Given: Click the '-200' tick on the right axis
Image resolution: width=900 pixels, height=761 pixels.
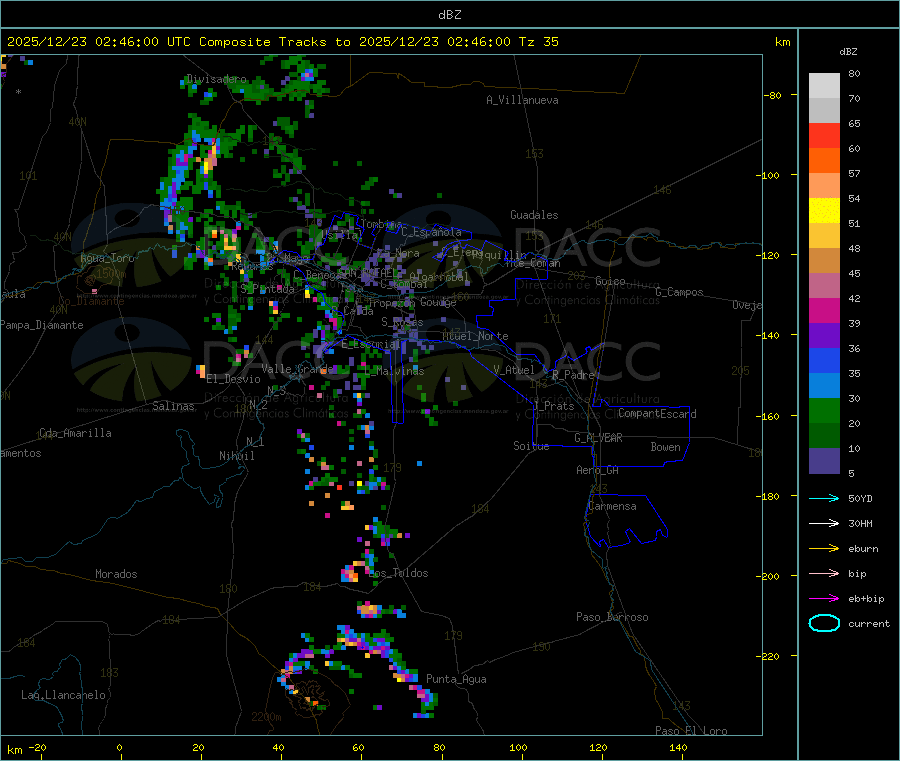Looking at the screenshot, I should coord(770,576).
